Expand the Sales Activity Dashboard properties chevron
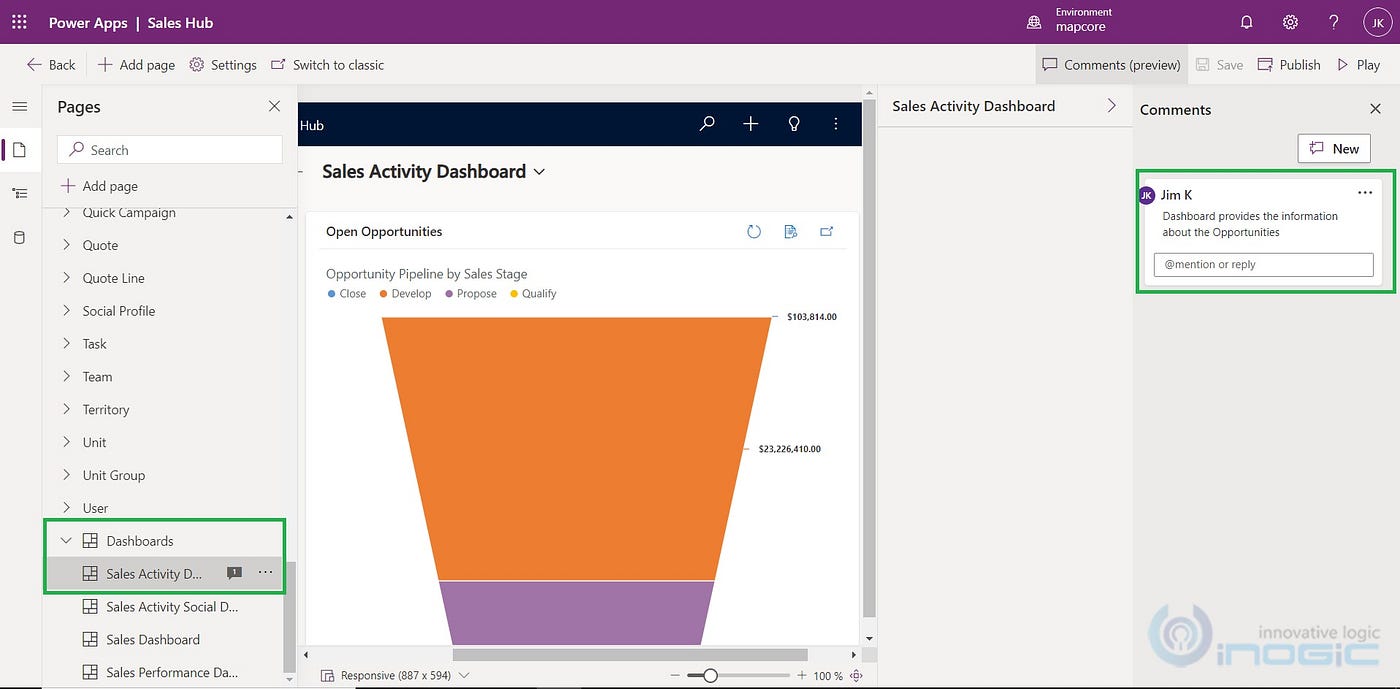The height and width of the screenshot is (689, 1400). [x=1112, y=105]
